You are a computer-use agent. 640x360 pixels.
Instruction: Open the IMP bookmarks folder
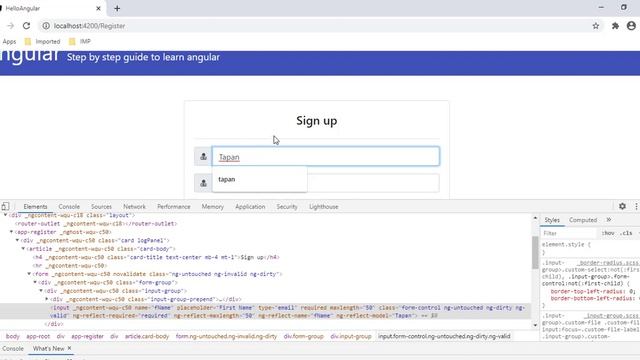coord(80,42)
